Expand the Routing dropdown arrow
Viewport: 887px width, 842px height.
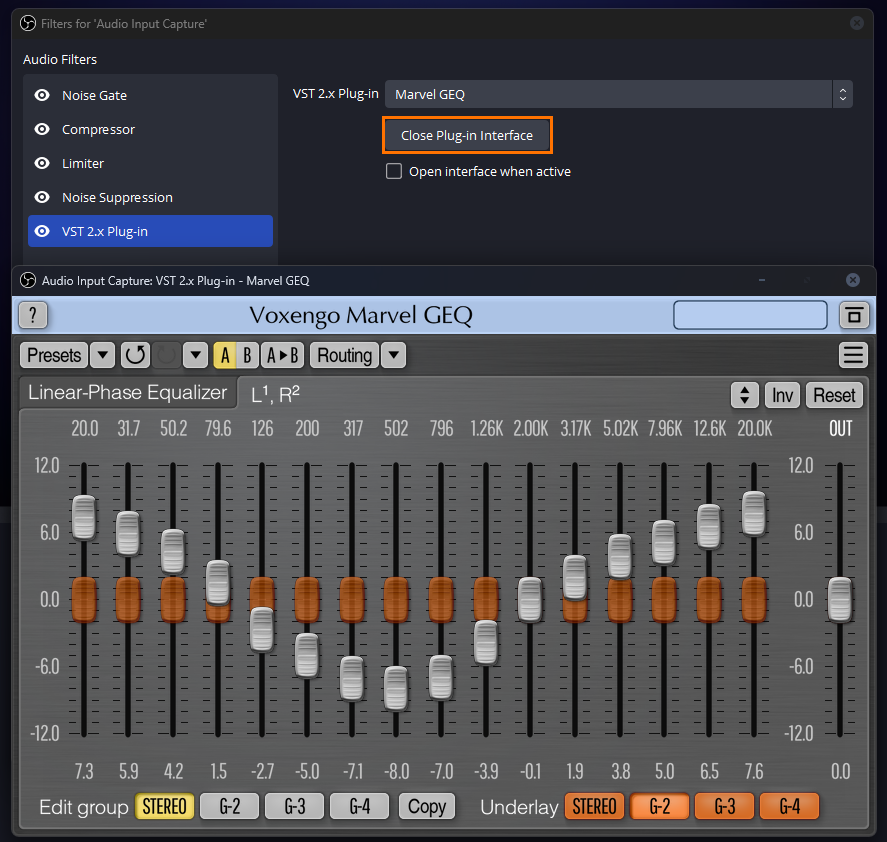[394, 355]
